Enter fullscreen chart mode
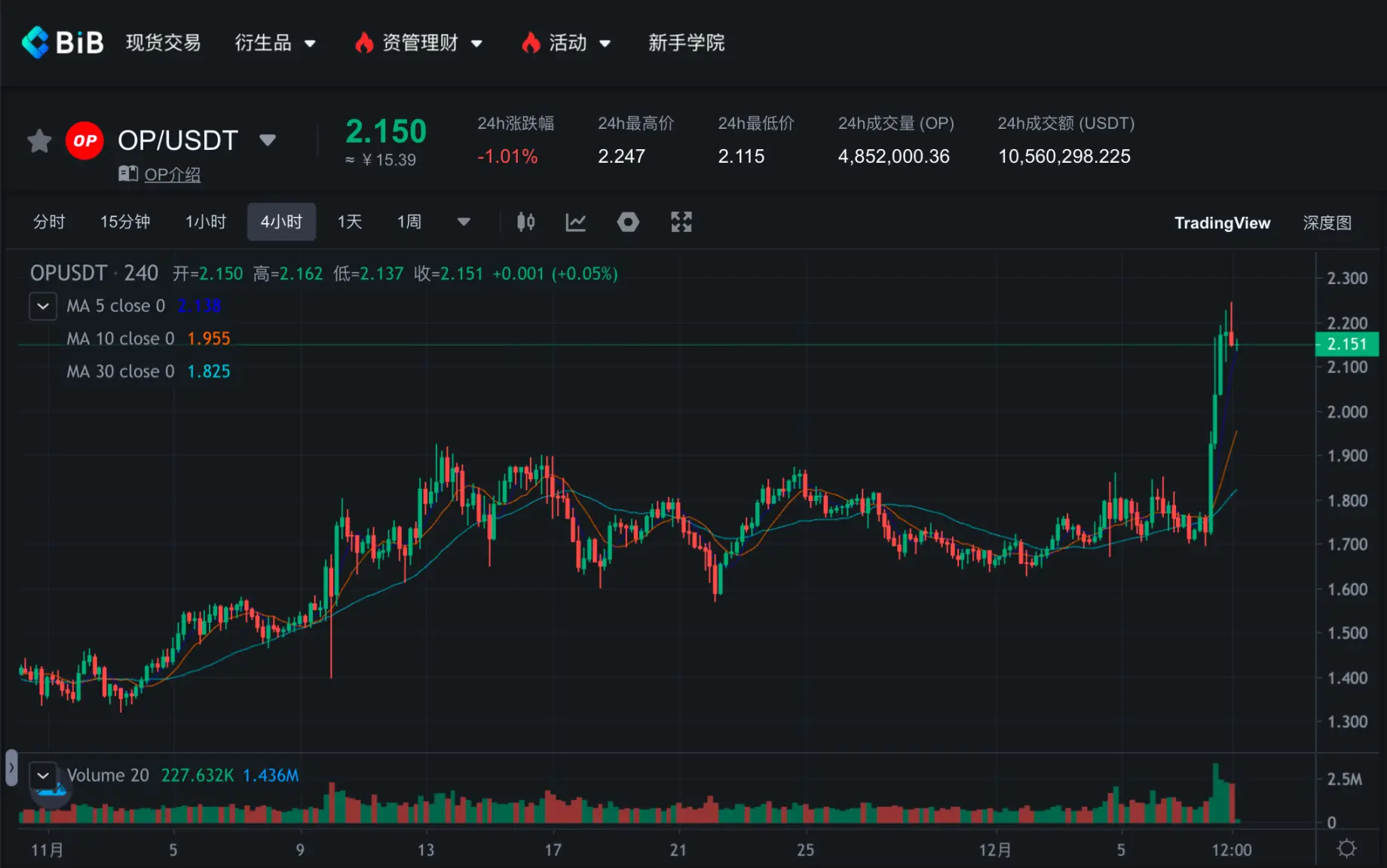This screenshot has height=868, width=1387. (681, 222)
